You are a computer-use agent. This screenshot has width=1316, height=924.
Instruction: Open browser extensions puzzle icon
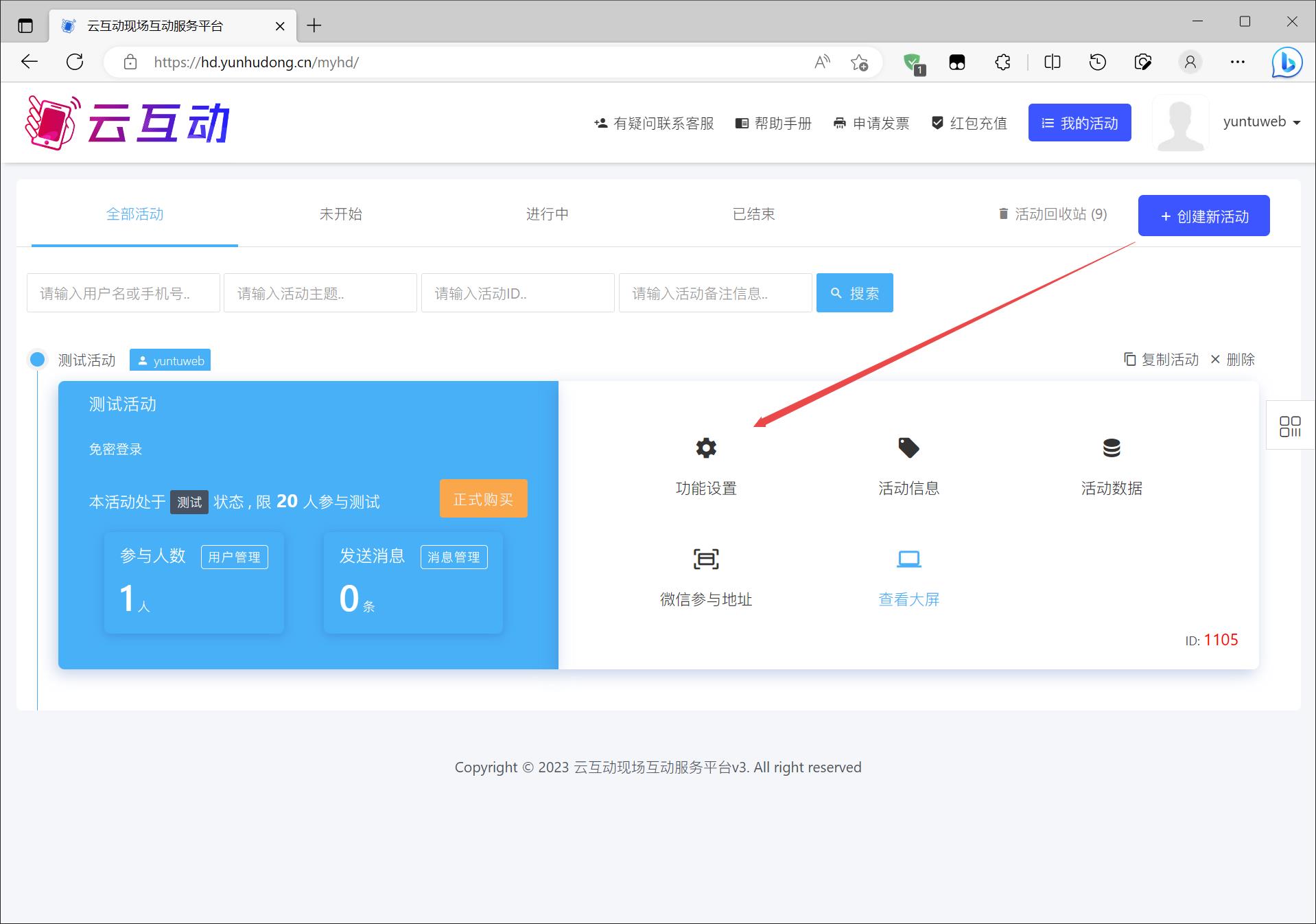[x=1002, y=62]
